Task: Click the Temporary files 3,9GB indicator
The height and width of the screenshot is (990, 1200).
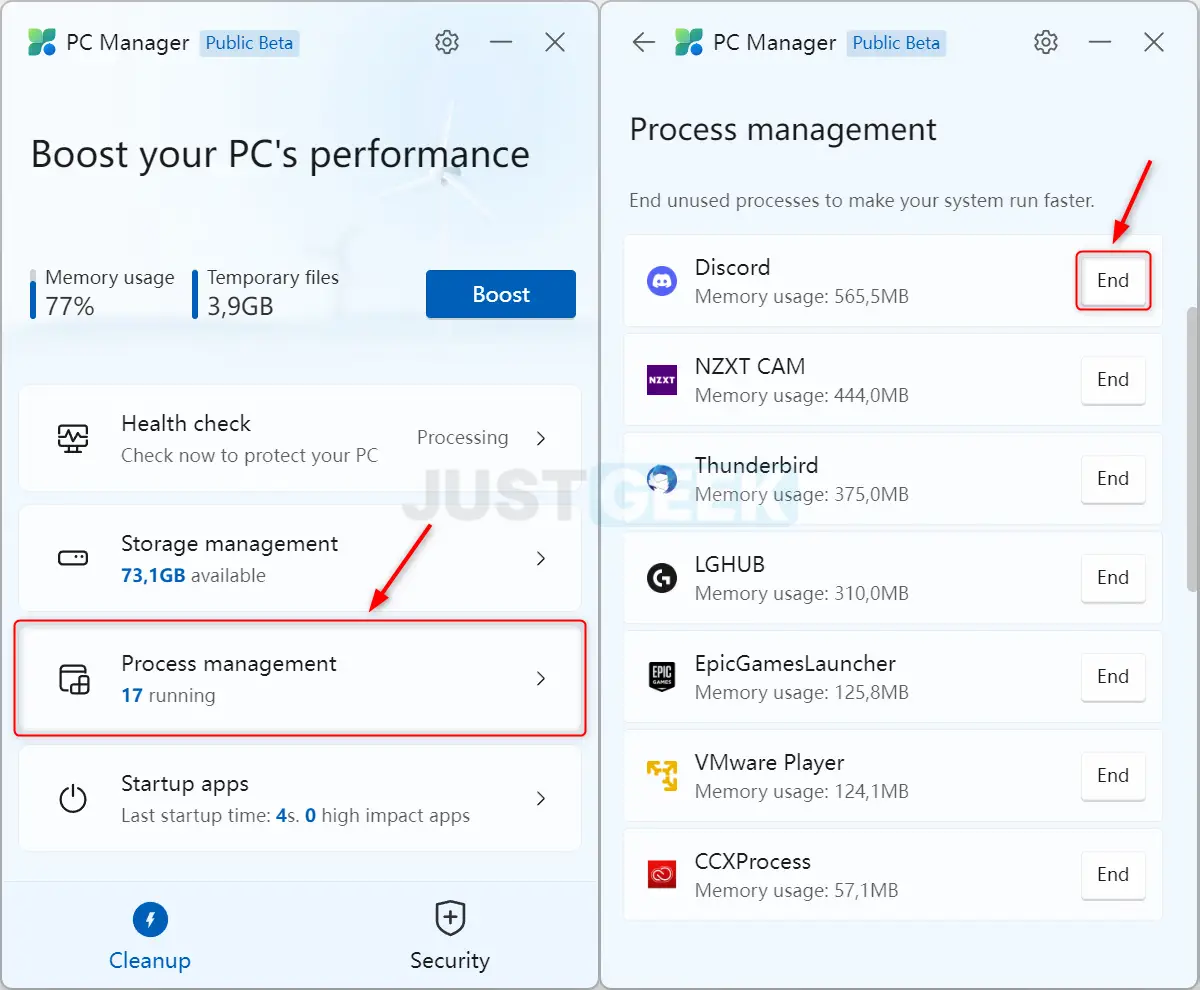Action: [266, 293]
